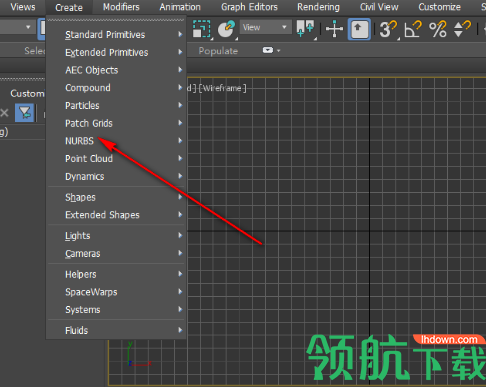Close the Create menu in menu bar
This screenshot has height=387, width=486.
[69, 7]
